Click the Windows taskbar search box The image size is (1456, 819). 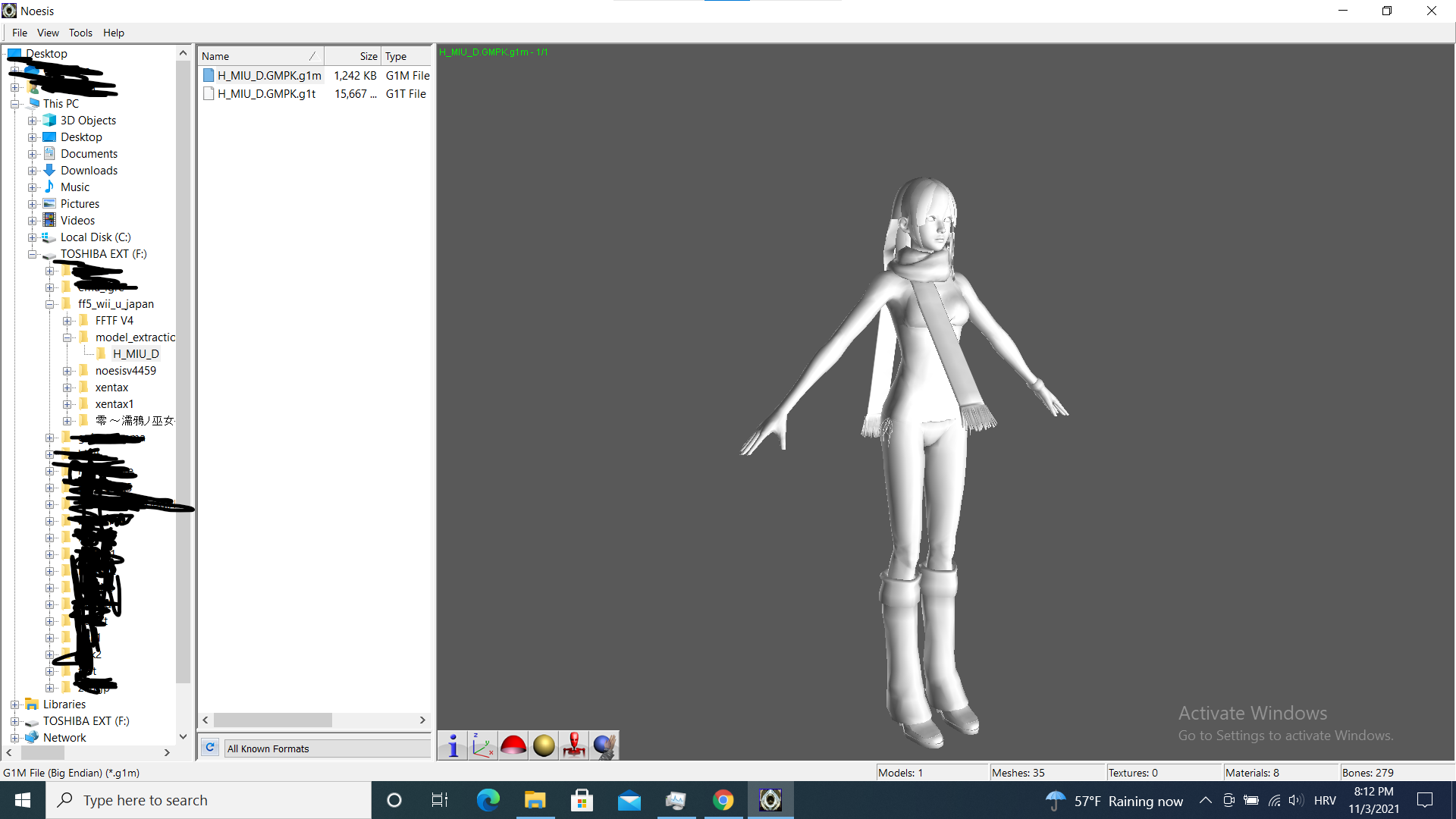click(x=209, y=800)
